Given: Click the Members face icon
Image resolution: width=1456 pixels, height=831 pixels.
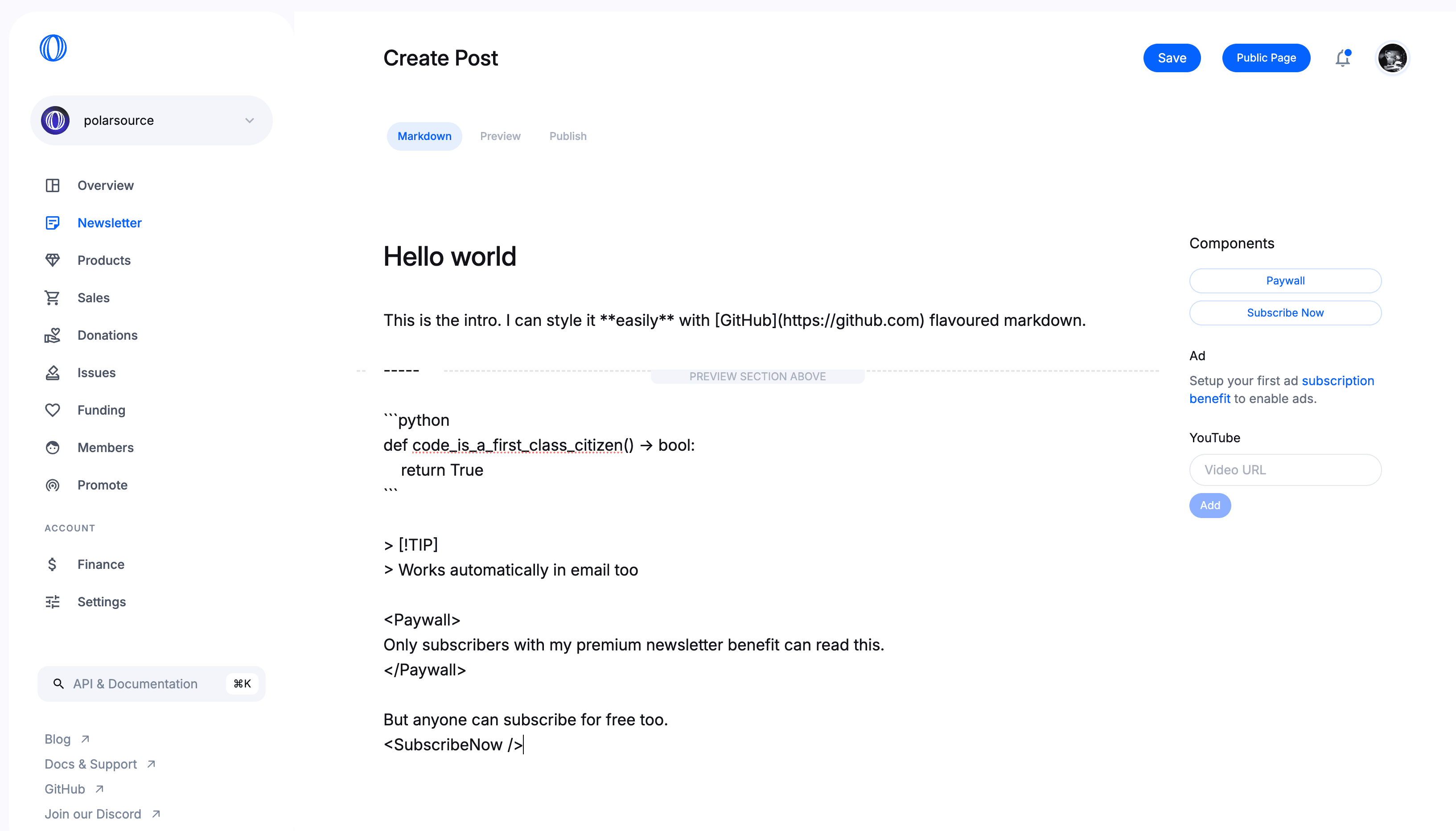Looking at the screenshot, I should click(x=53, y=448).
